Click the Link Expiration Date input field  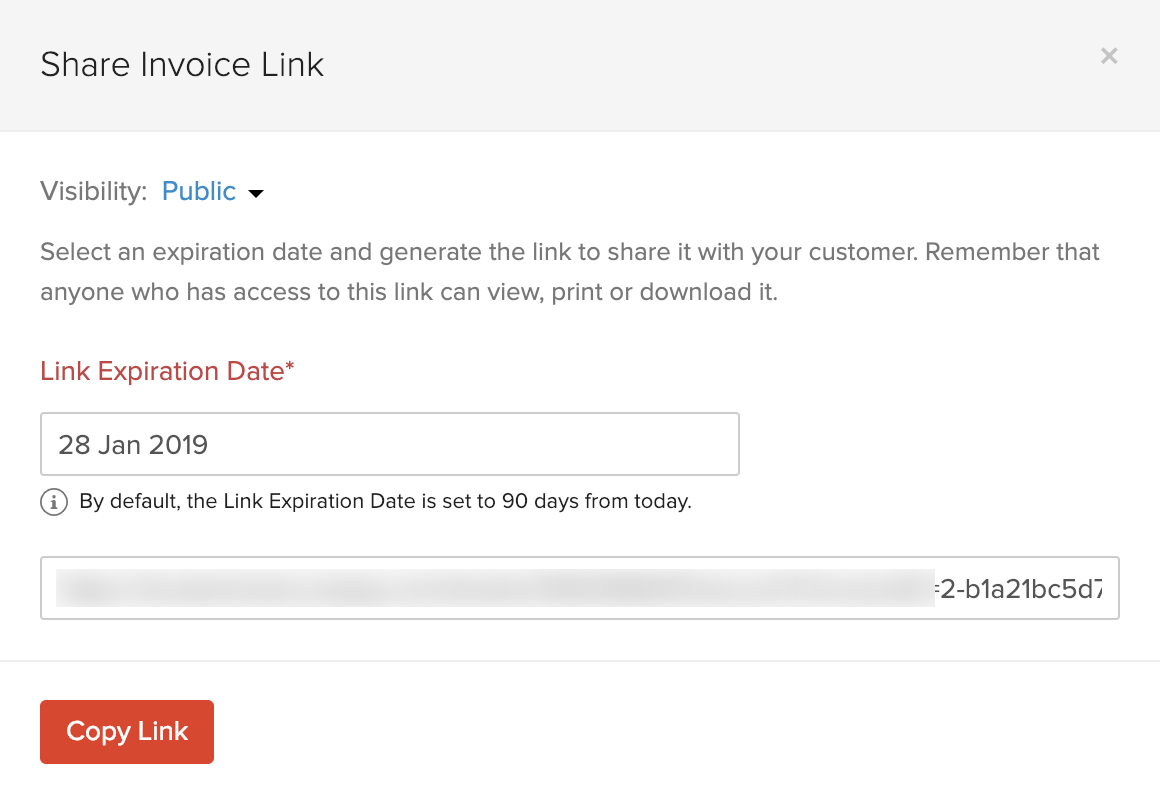[x=389, y=444]
